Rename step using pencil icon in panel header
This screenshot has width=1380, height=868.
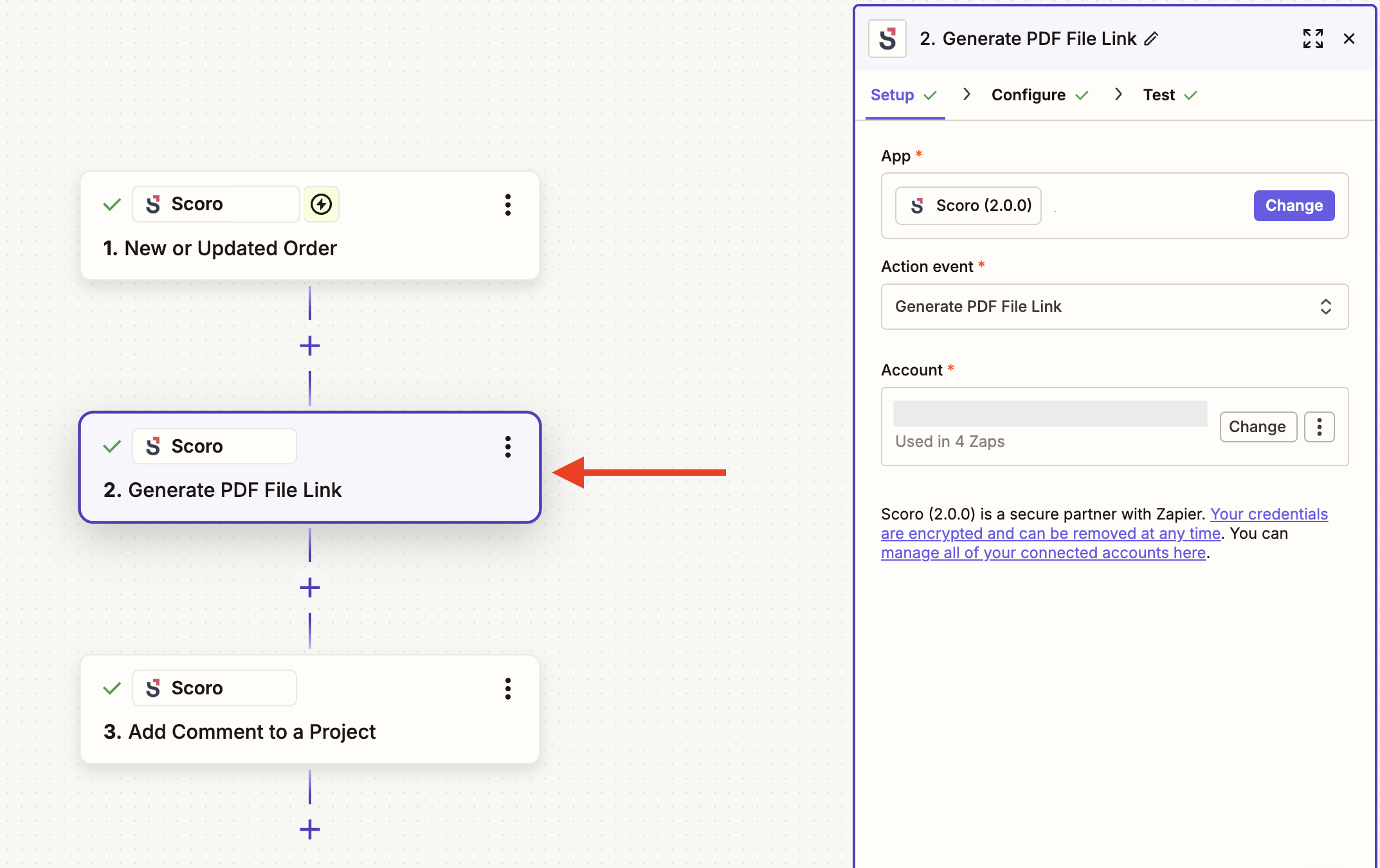point(1151,39)
